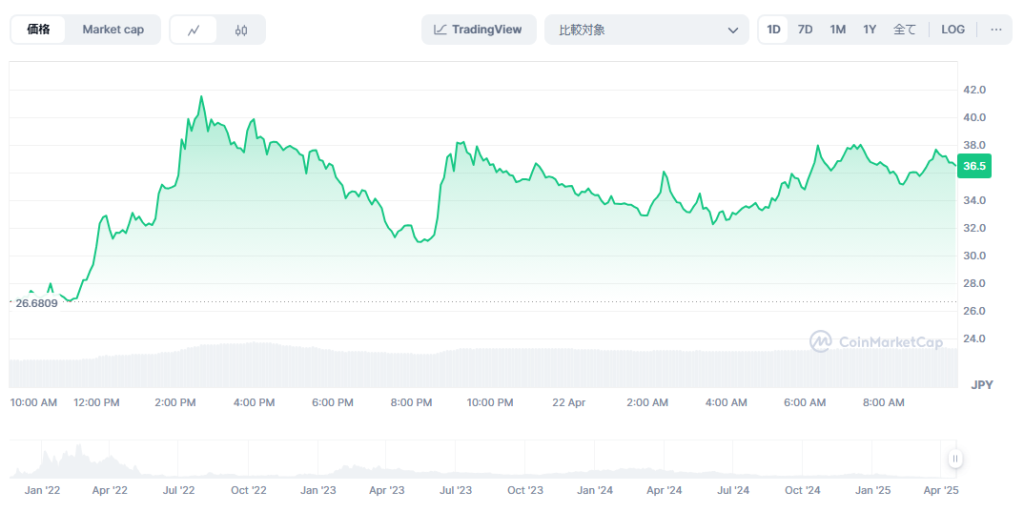The height and width of the screenshot is (512, 1024).
Task: Select the 価格 tab
Action: pyautogui.click(x=39, y=30)
